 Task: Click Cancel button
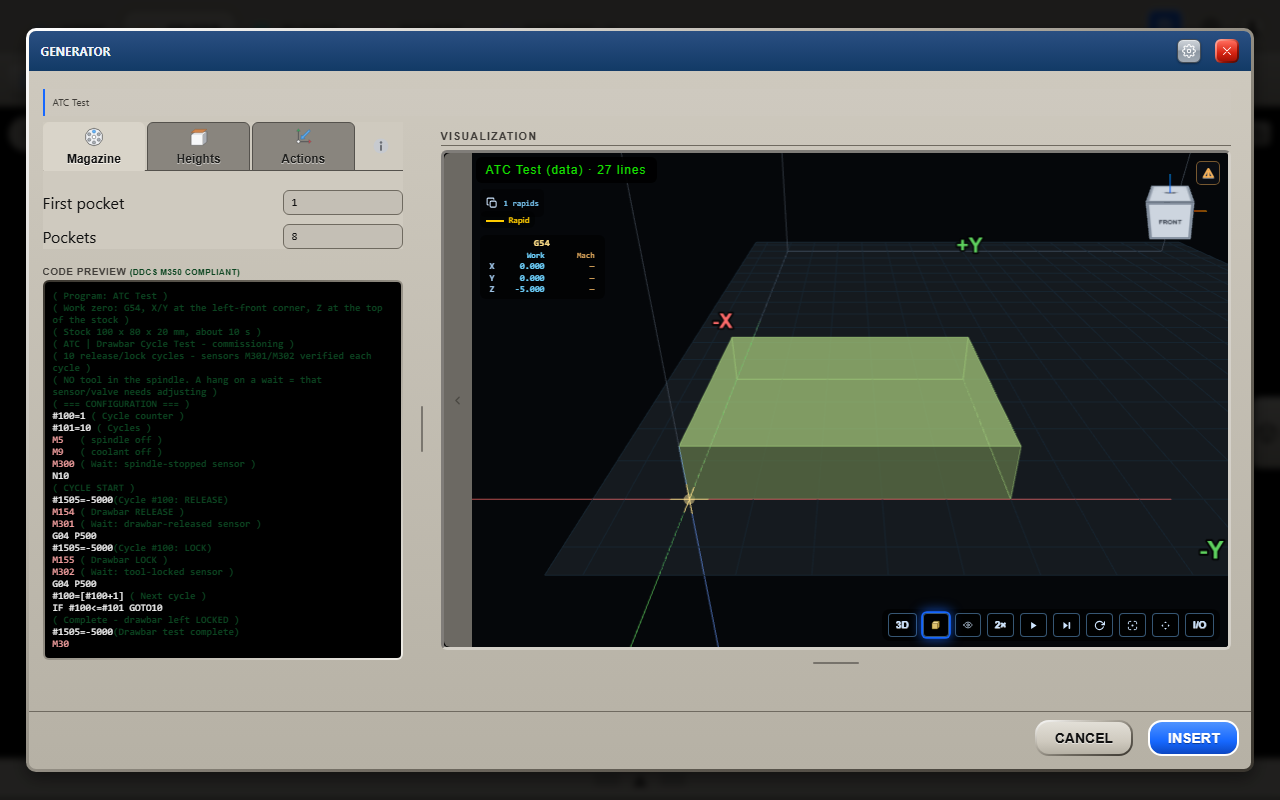(x=1083, y=738)
